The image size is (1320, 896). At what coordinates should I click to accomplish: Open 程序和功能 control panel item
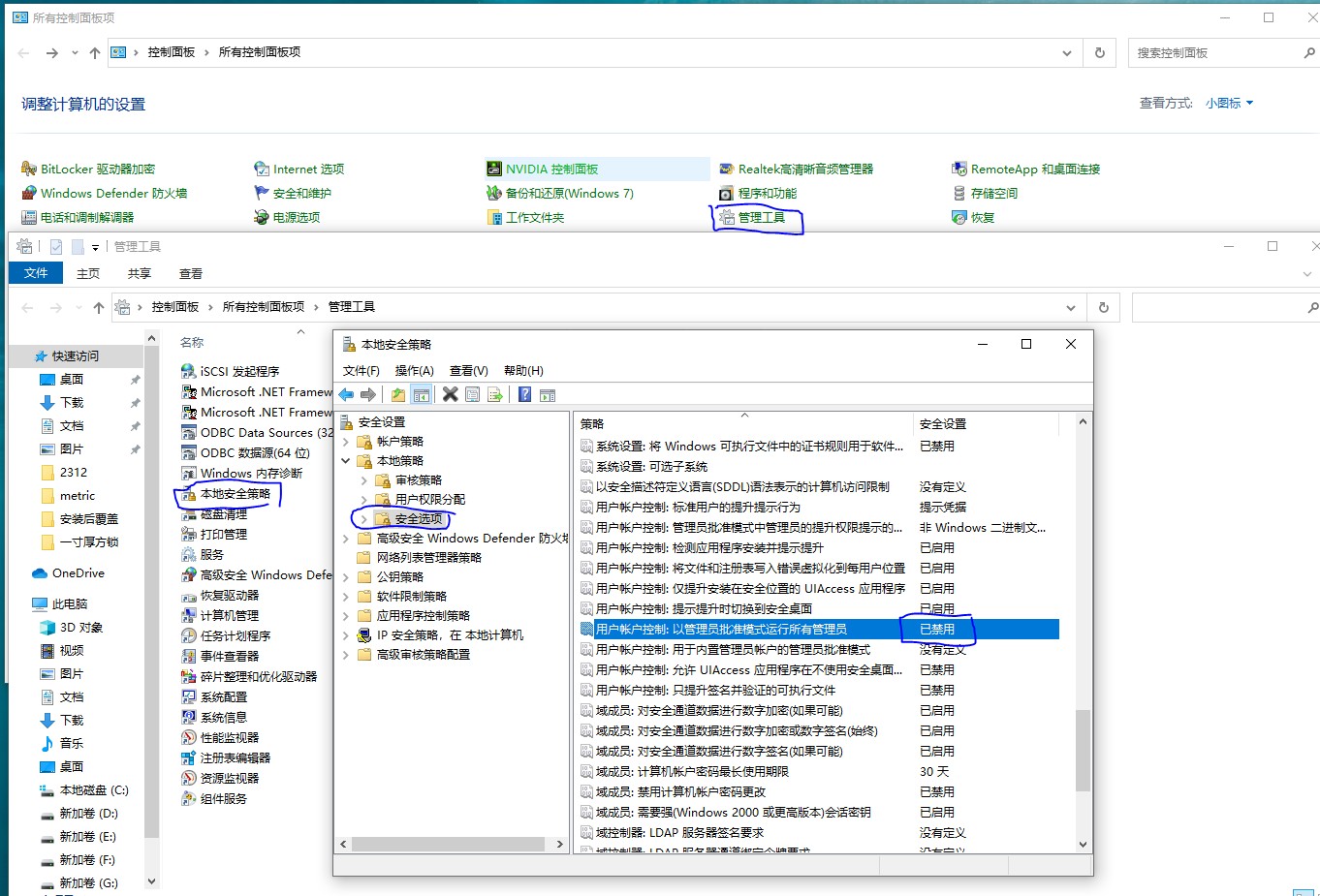758,193
